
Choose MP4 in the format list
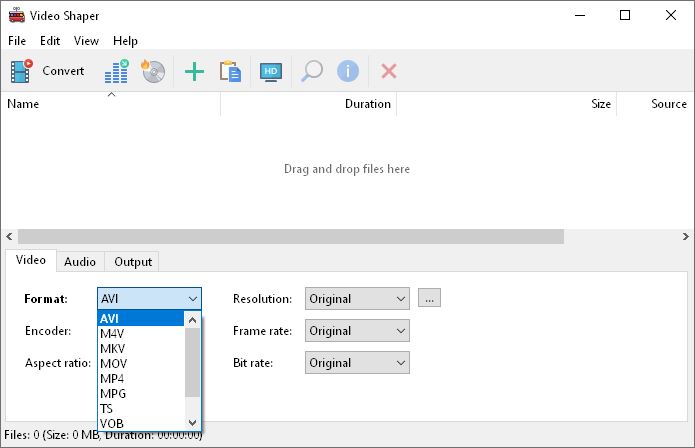pos(141,379)
